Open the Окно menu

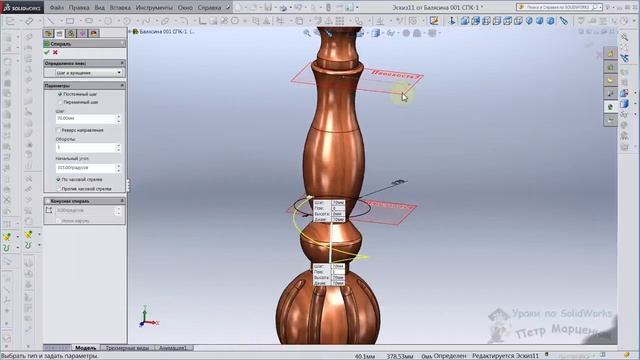(x=185, y=8)
